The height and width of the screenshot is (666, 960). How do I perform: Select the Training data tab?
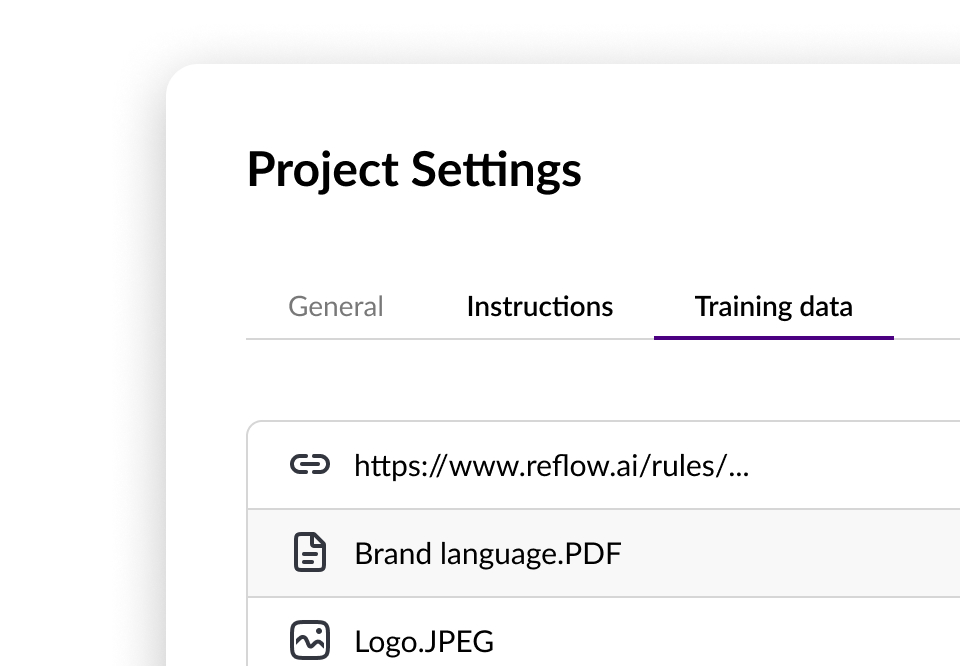(773, 306)
